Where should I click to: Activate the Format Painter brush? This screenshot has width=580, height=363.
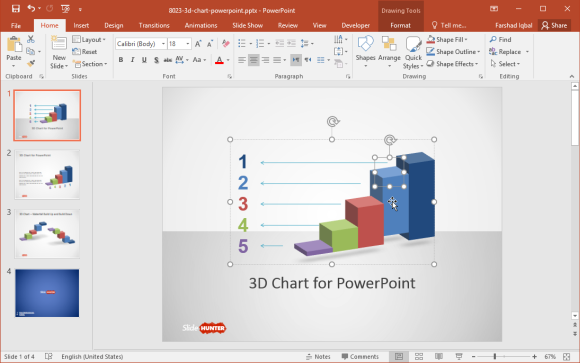31,64
